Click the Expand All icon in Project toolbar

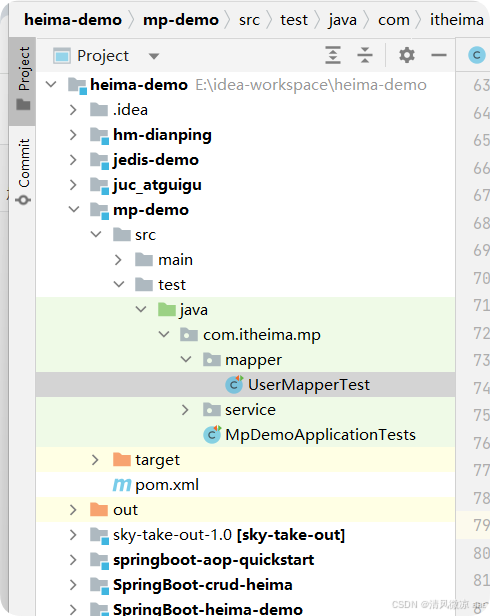click(x=333, y=55)
